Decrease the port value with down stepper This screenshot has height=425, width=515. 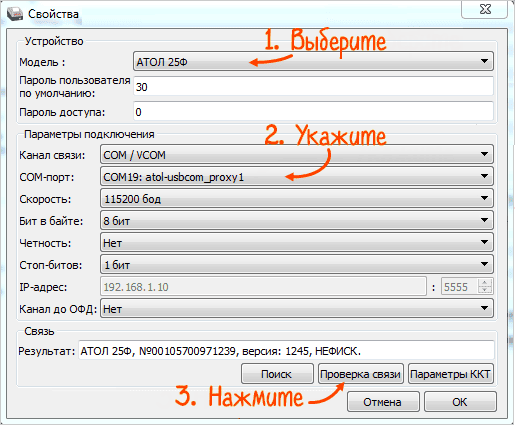485,290
